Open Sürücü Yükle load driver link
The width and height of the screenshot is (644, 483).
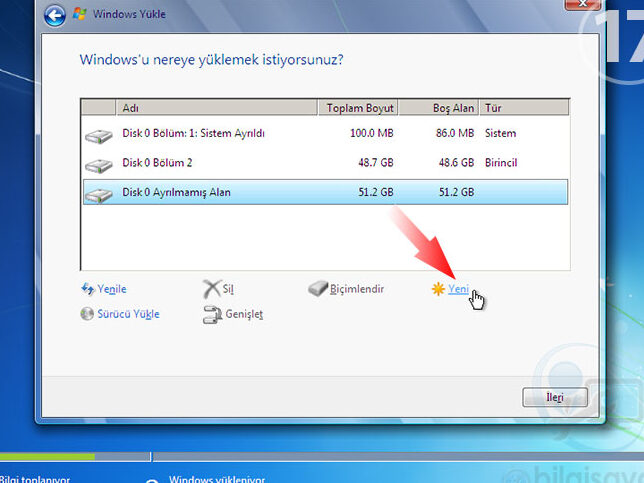click(x=128, y=314)
